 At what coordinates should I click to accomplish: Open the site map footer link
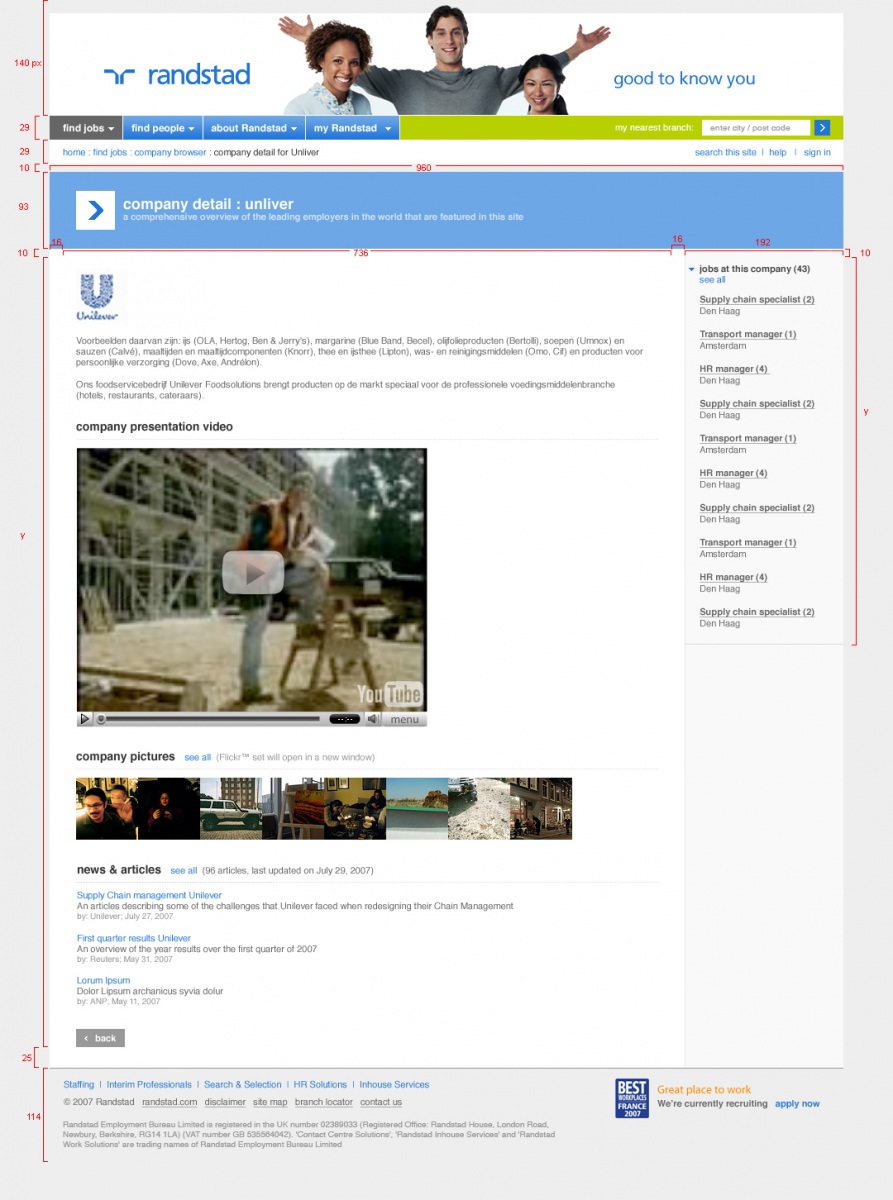pyautogui.click(x=270, y=1102)
